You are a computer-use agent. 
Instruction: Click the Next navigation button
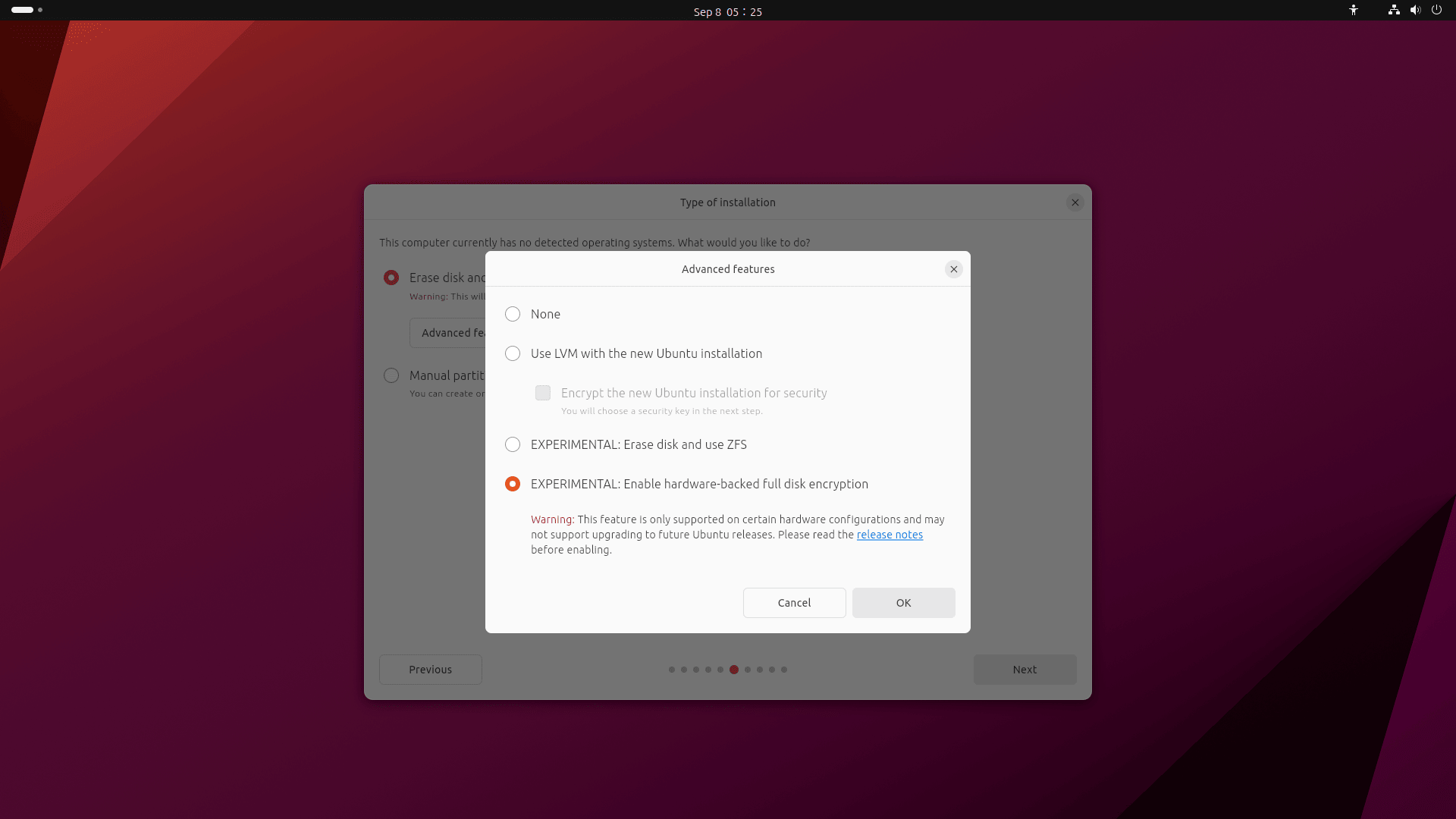(x=1025, y=669)
